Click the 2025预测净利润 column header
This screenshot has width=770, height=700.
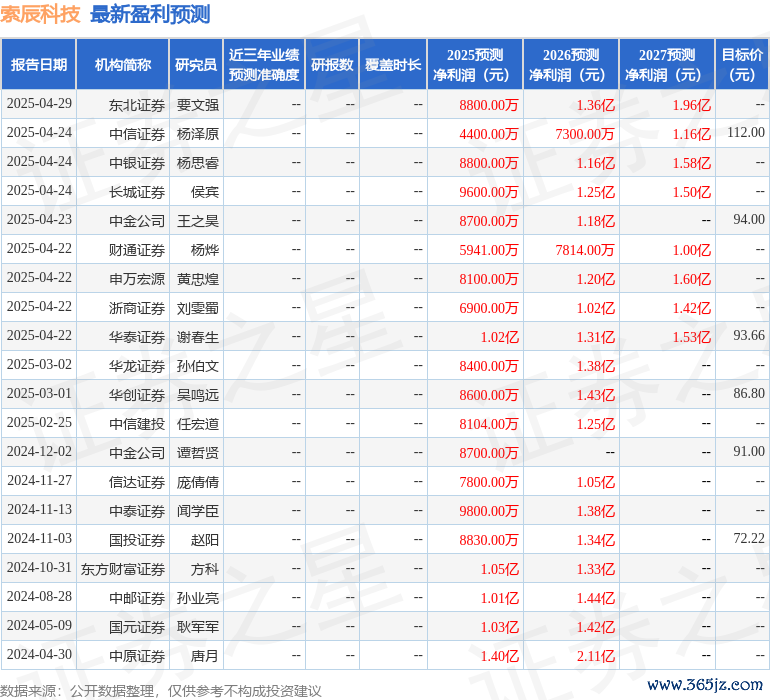coord(475,64)
